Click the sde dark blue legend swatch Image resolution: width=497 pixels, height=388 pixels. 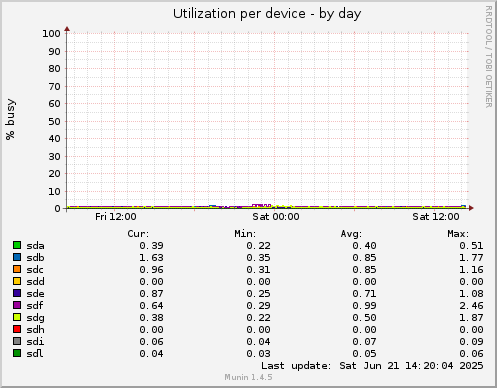(x=17, y=293)
